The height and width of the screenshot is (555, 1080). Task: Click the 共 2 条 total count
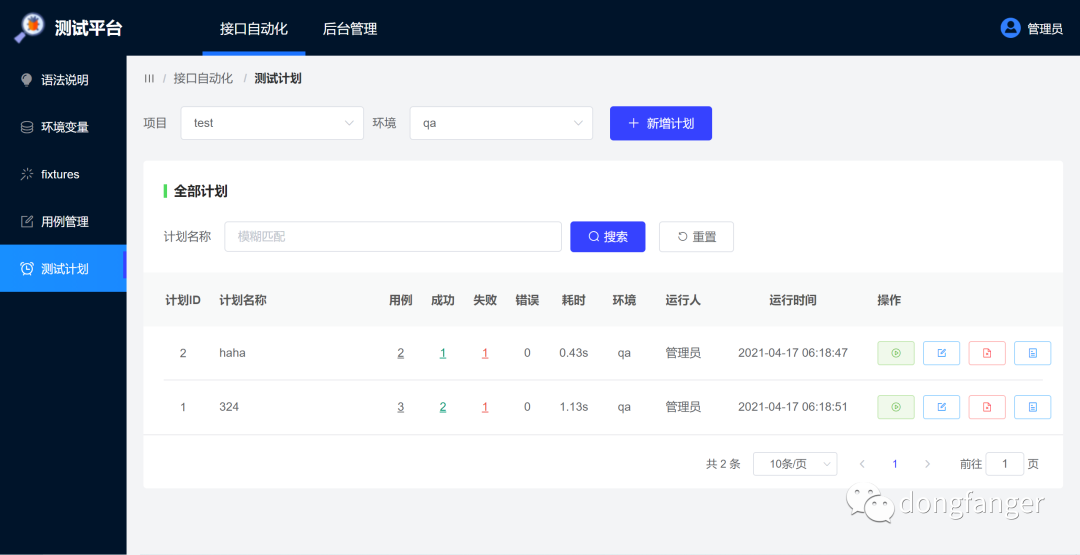(x=723, y=464)
